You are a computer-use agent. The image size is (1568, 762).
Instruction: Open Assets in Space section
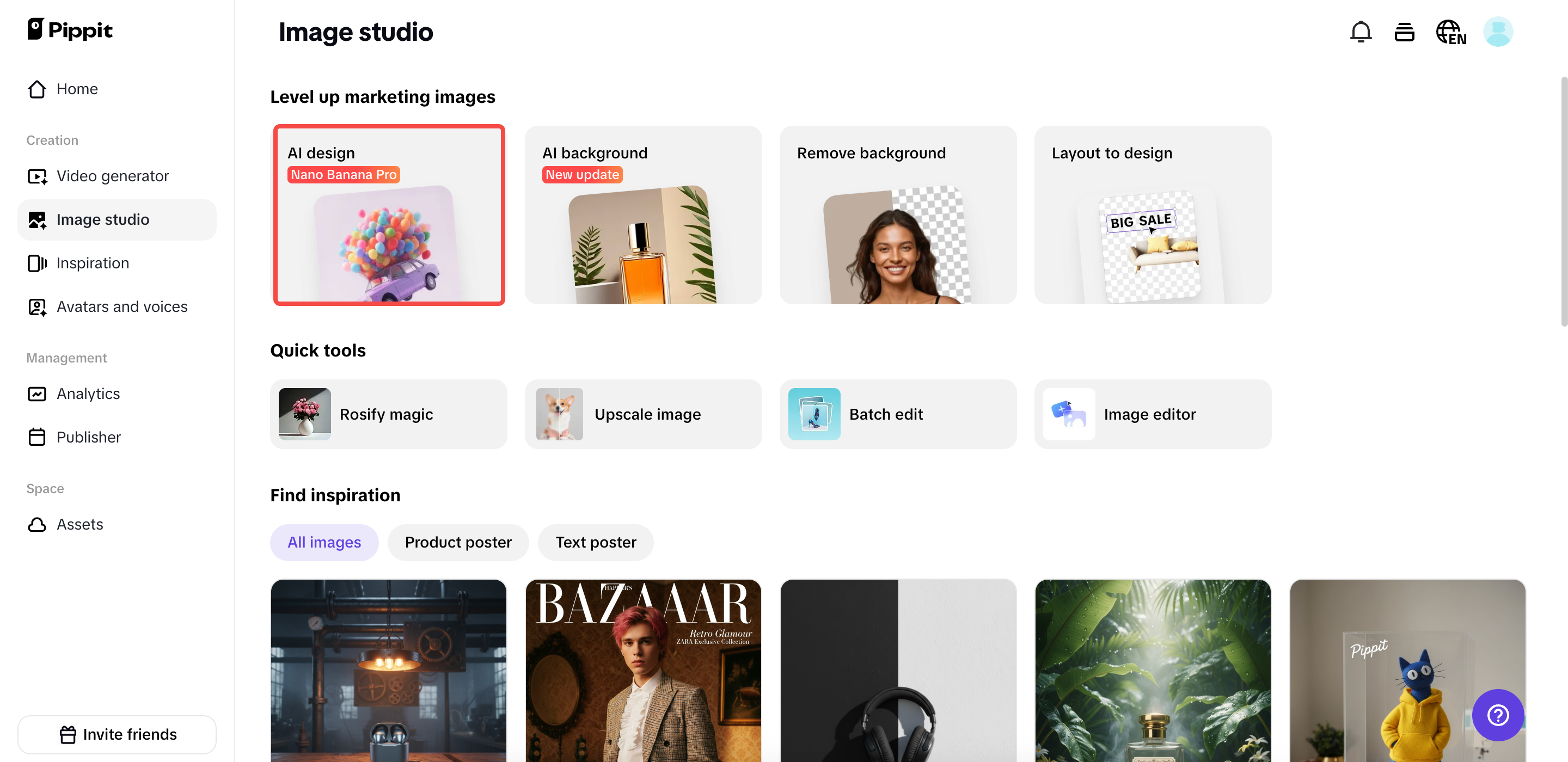click(x=79, y=524)
